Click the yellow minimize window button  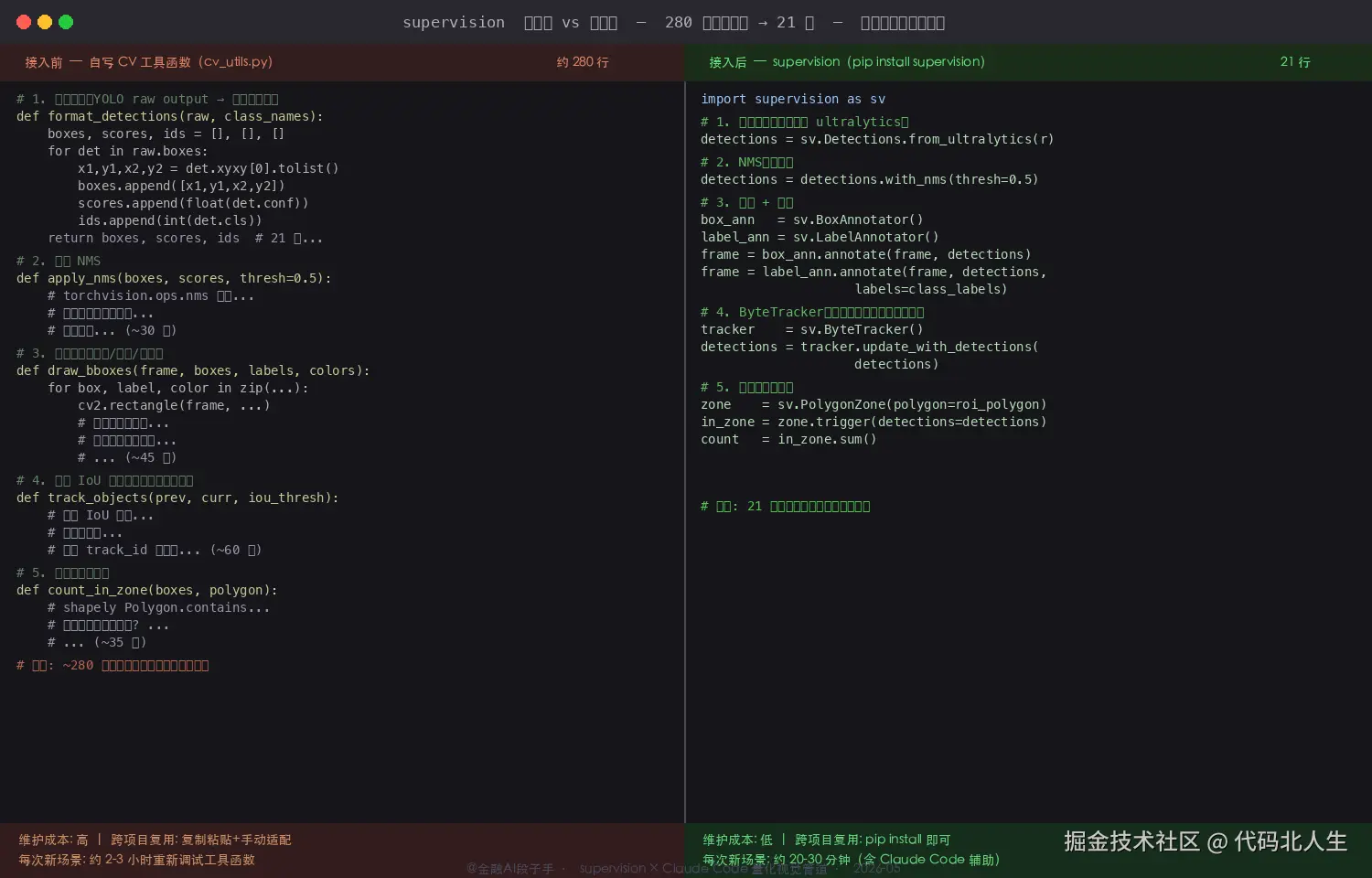45,22
